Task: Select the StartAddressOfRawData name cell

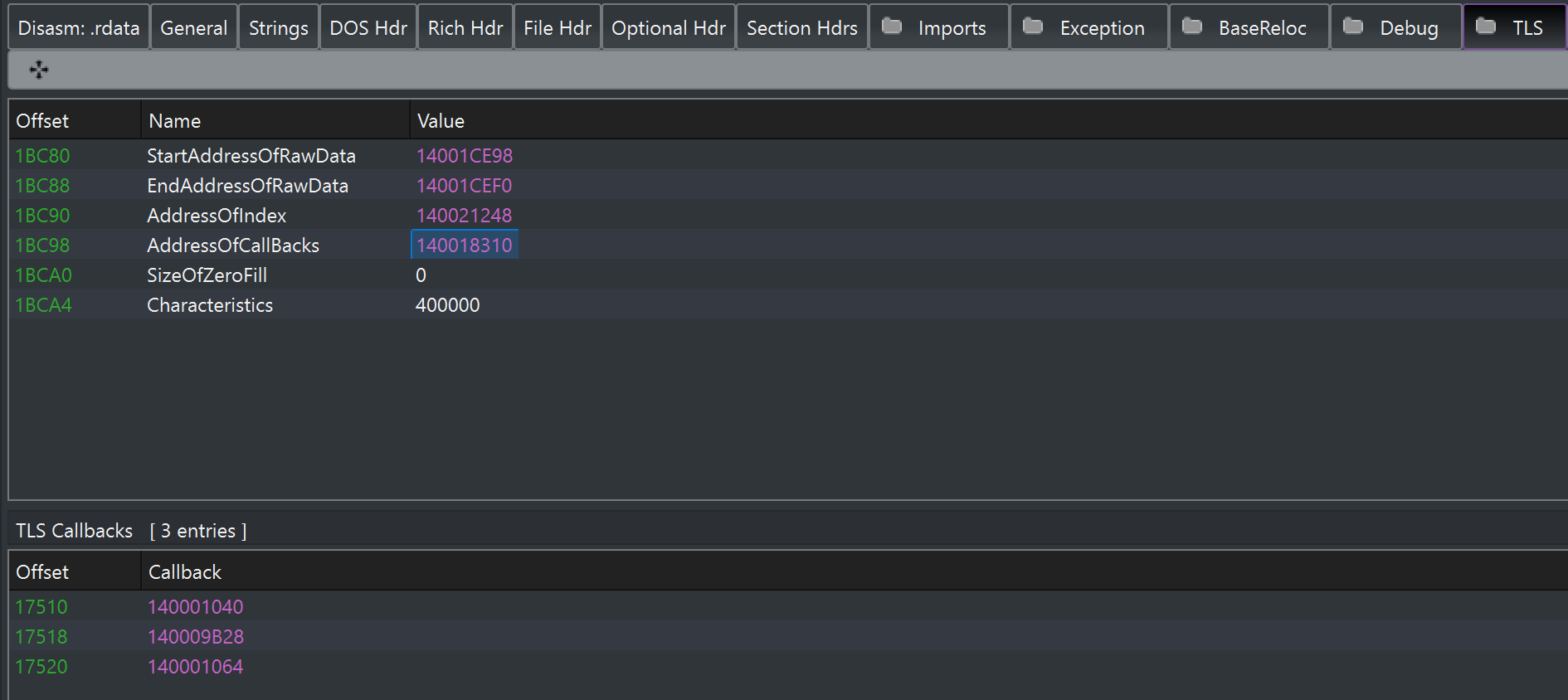Action: tap(251, 156)
